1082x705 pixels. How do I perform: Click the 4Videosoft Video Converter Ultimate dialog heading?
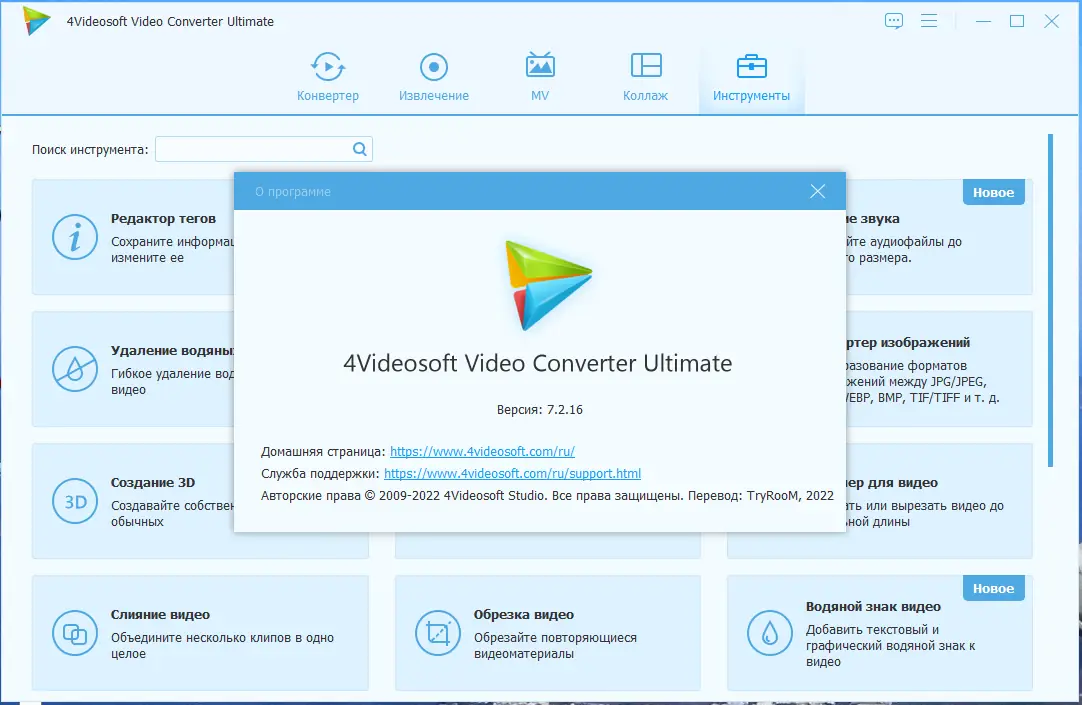(x=538, y=363)
